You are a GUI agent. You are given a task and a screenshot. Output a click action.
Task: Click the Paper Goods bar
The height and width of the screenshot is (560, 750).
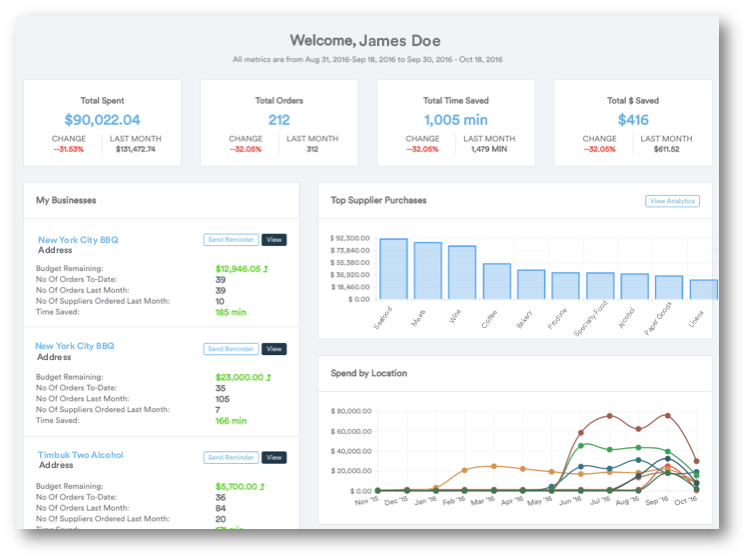point(669,287)
